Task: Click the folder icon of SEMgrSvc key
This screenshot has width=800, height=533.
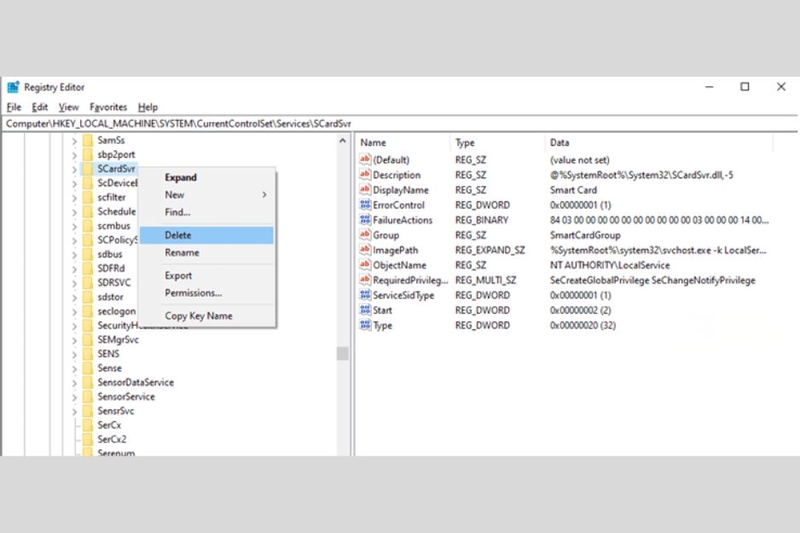Action: click(88, 340)
